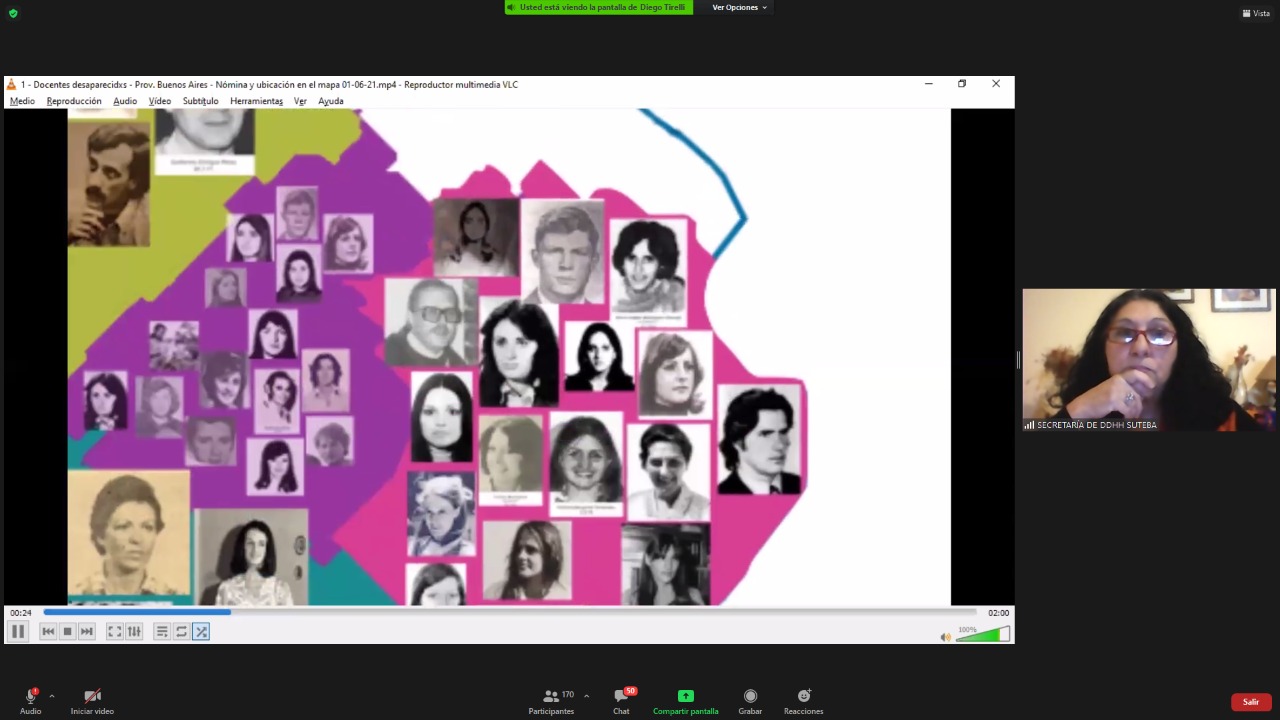Viewport: 1280px width, 720px height.
Task: Toggle random shuffle playback in VLC
Action: pyautogui.click(x=201, y=631)
